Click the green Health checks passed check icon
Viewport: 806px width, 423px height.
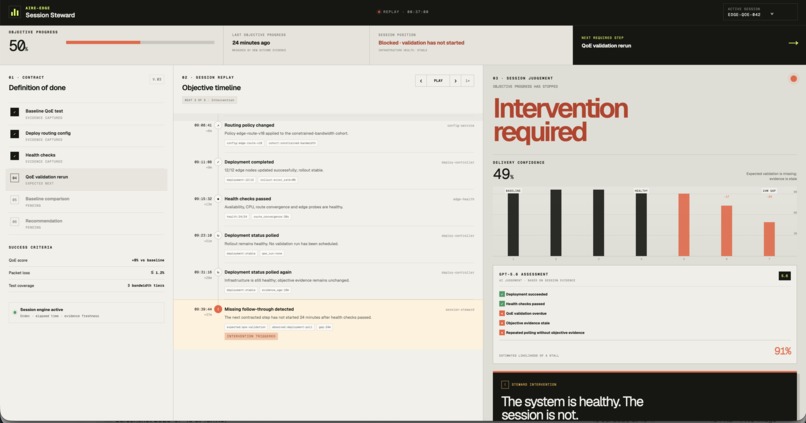502,304
